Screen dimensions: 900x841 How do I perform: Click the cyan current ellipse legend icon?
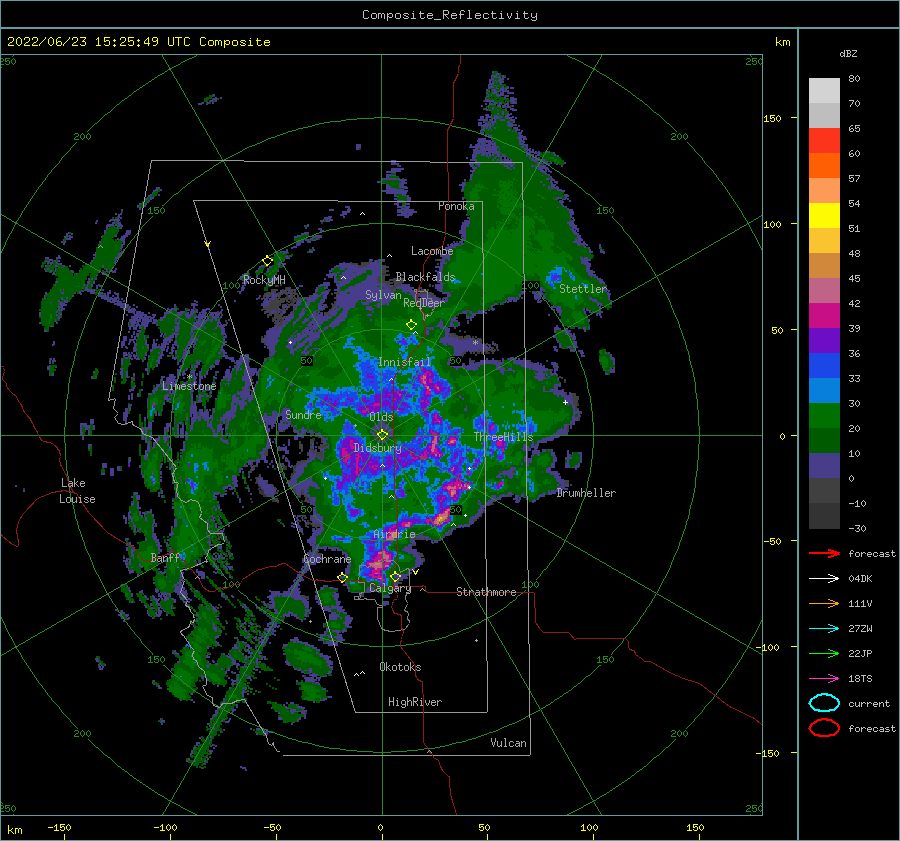pos(824,703)
